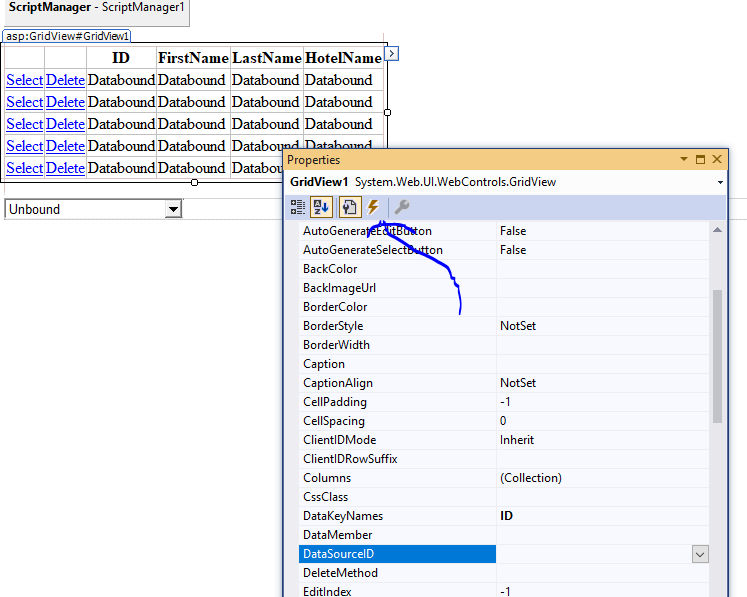Click Delete link in third grid row
747x597 pixels.
tap(65, 124)
